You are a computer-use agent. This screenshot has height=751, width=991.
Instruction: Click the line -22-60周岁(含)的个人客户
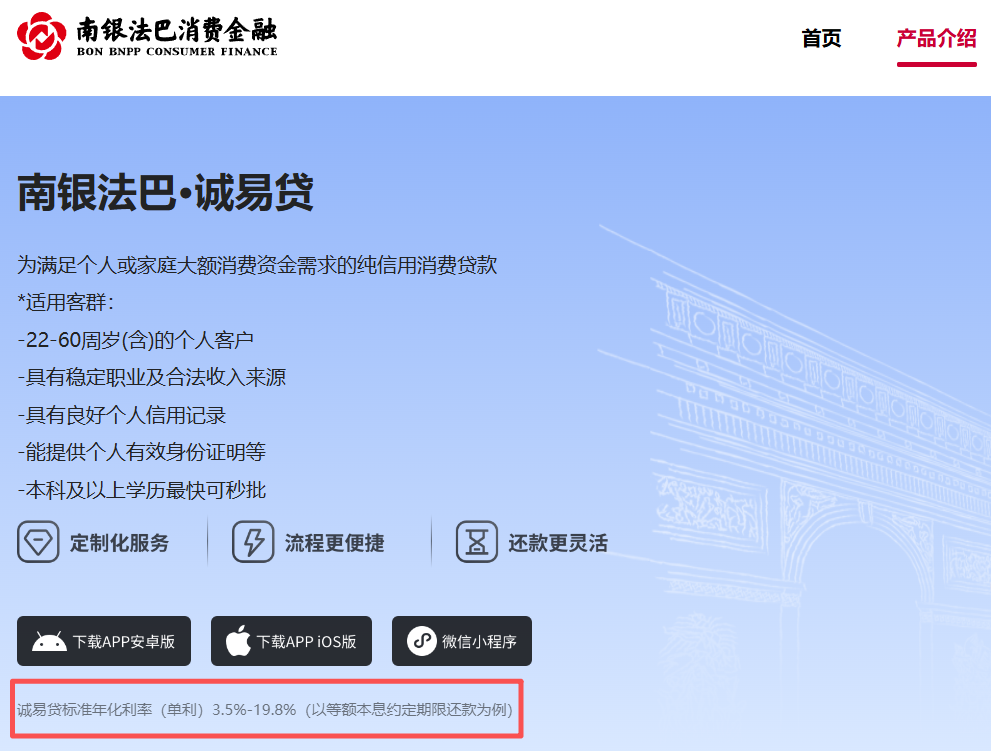pyautogui.click(x=135, y=340)
